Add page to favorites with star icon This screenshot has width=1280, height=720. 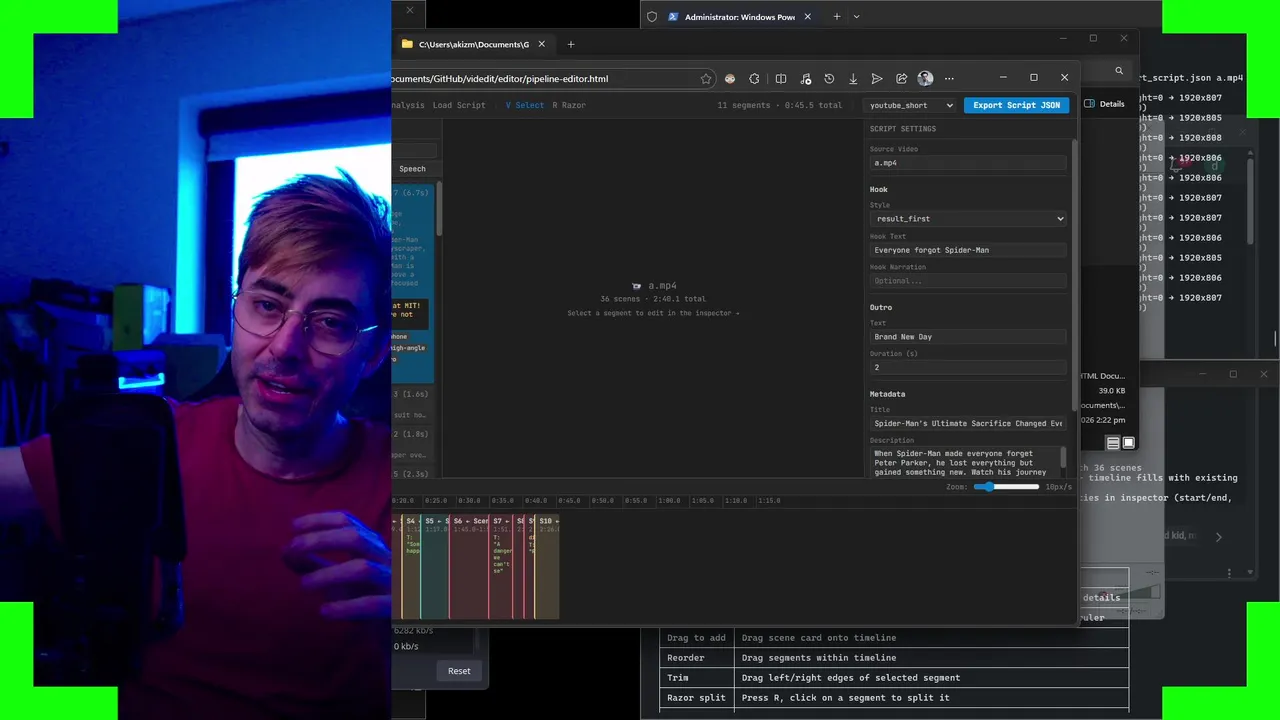706,79
